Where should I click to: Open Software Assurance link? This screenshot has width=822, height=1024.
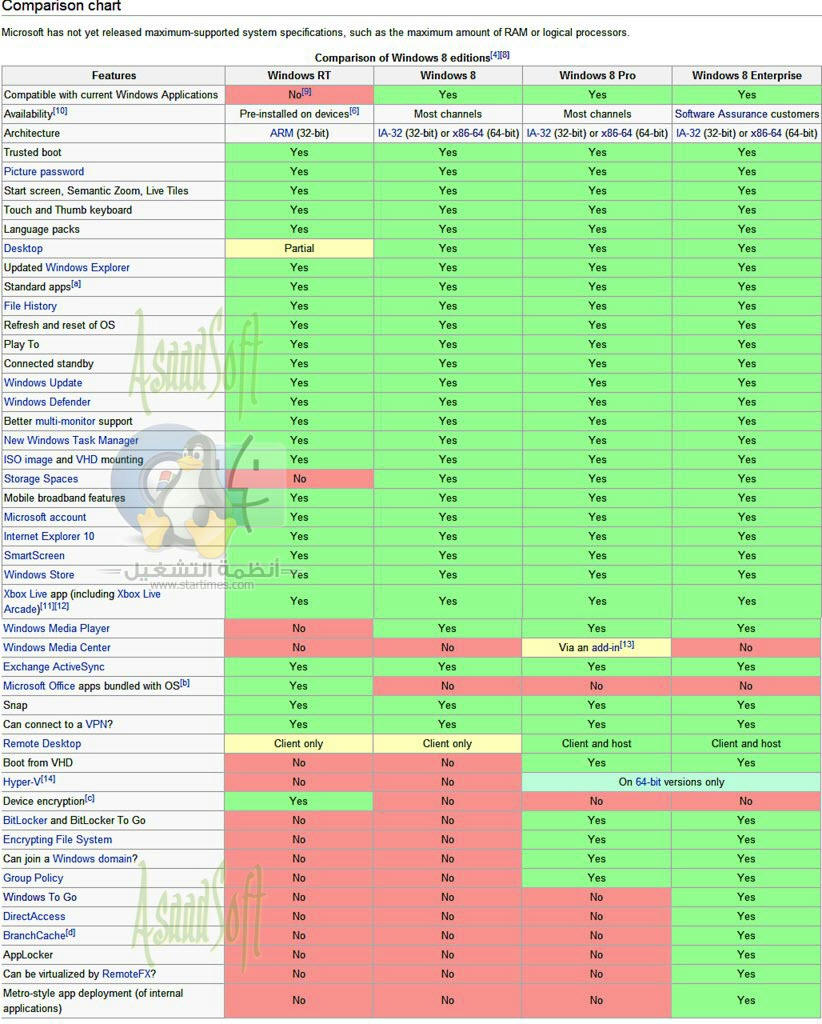click(721, 114)
